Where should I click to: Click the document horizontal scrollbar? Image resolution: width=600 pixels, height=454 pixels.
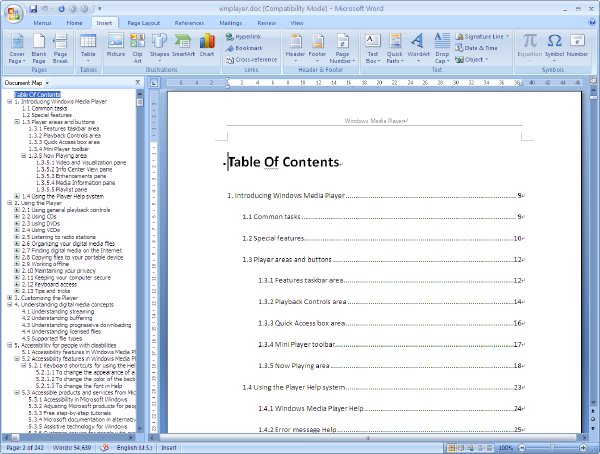click(368, 438)
